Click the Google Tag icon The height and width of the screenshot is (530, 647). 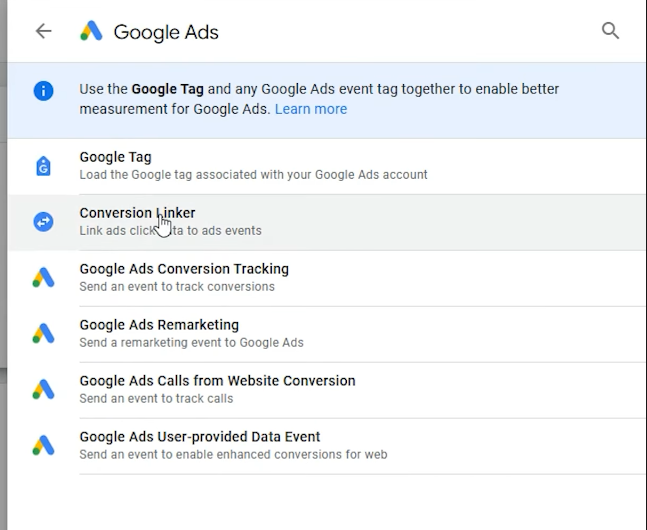coord(43,166)
